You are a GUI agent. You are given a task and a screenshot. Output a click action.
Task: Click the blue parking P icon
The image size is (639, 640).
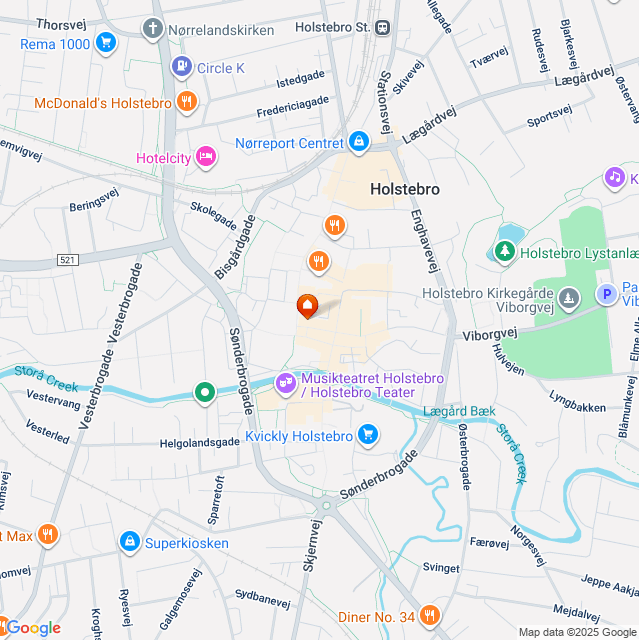click(607, 293)
